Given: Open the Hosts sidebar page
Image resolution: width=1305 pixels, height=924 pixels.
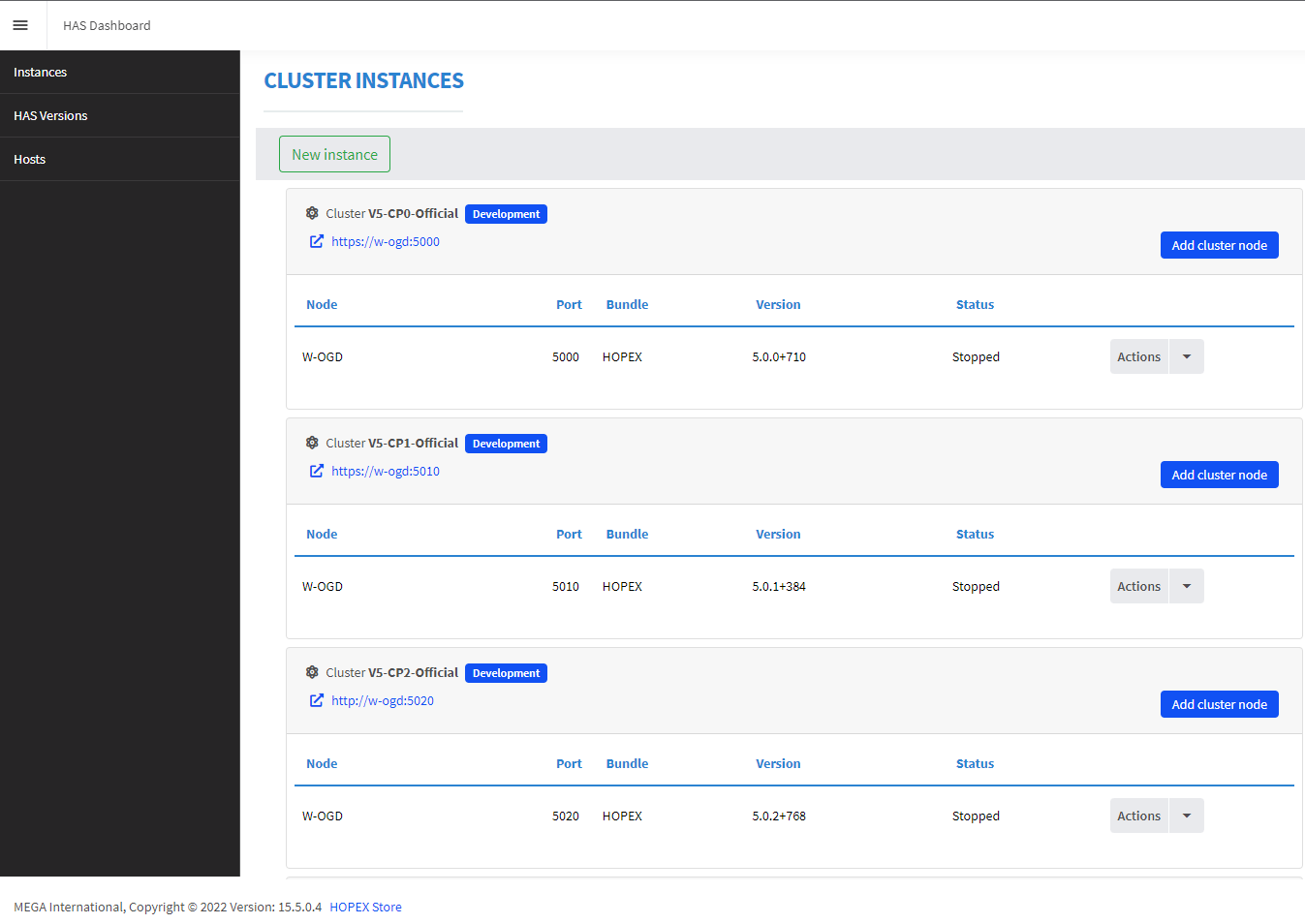Looking at the screenshot, I should (30, 160).
